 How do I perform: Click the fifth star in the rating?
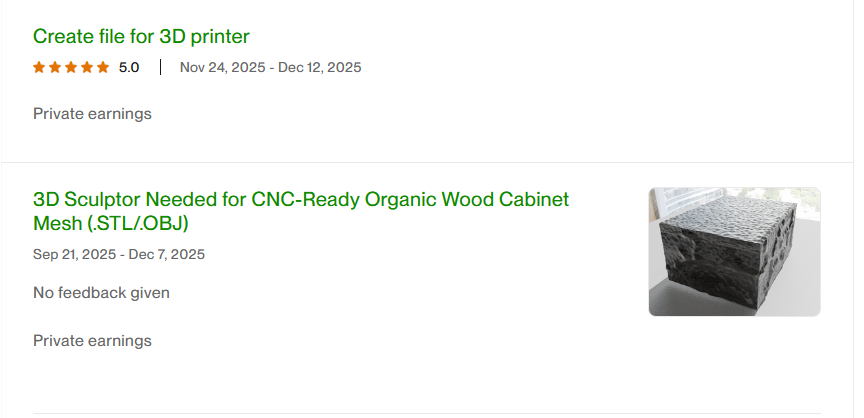pyautogui.click(x=103, y=68)
